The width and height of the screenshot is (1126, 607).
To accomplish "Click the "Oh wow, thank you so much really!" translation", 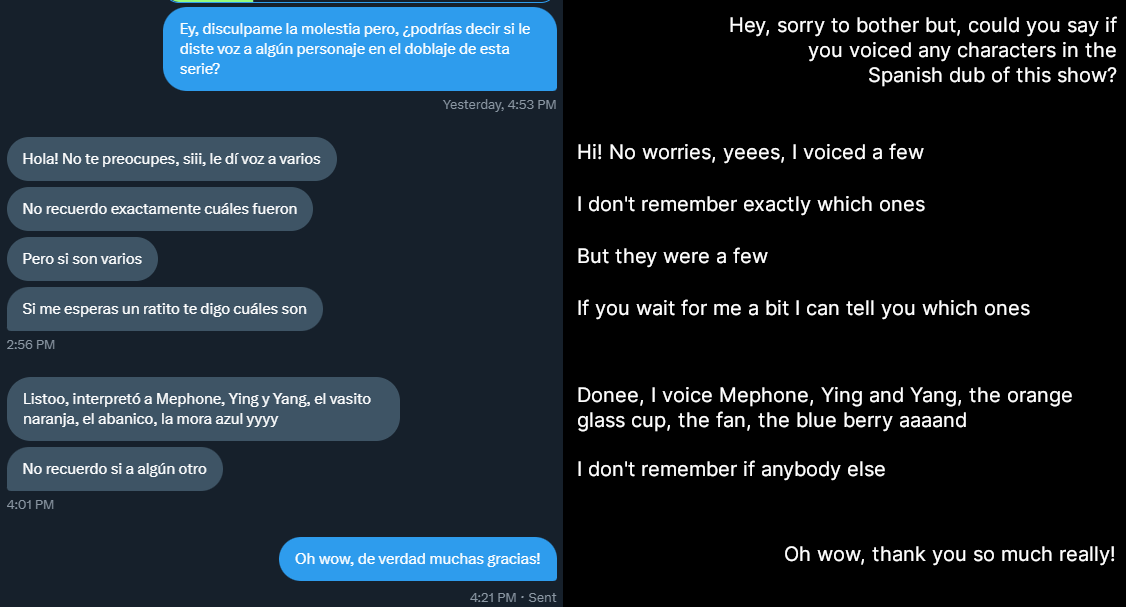I will coord(949,554).
